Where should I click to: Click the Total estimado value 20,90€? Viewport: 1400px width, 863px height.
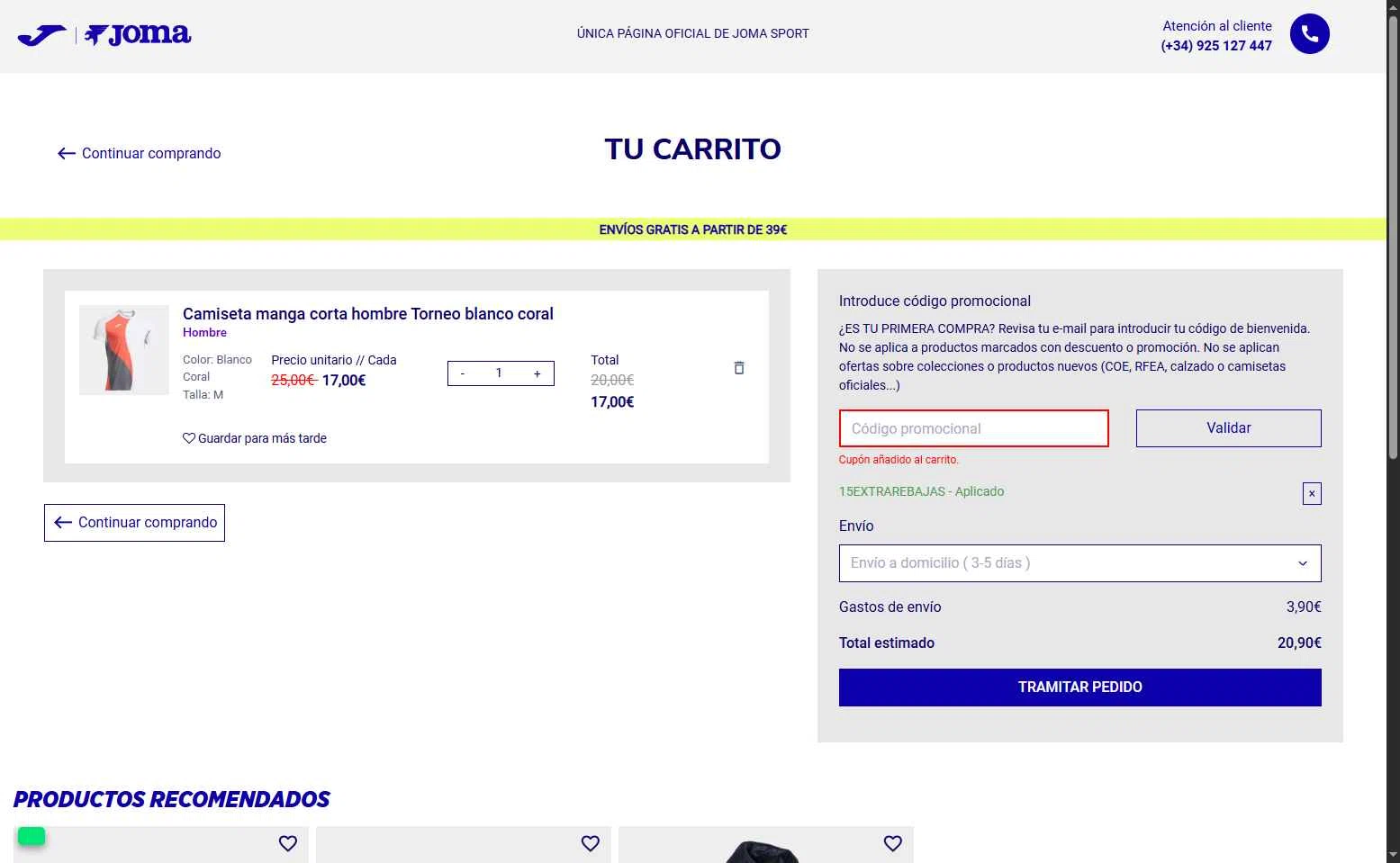pos(1299,643)
